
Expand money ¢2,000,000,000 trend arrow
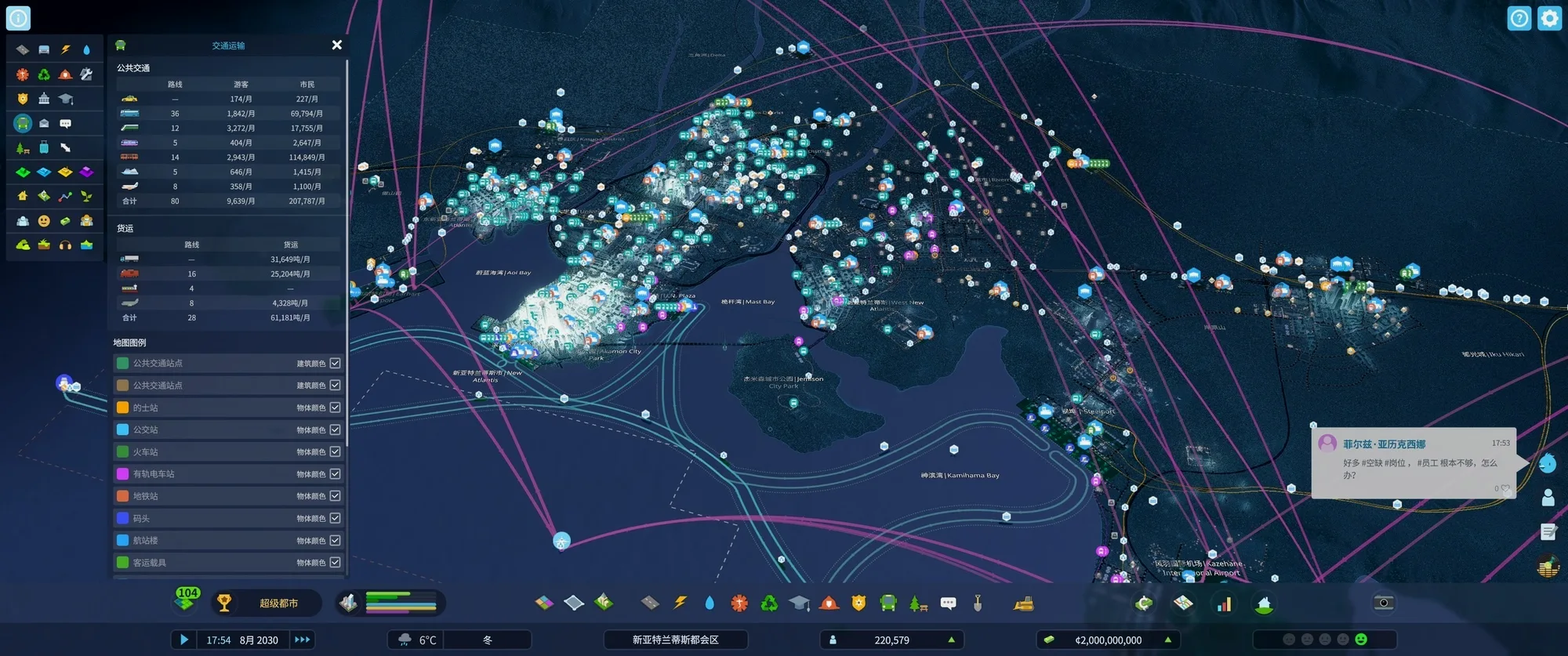[x=1167, y=640]
